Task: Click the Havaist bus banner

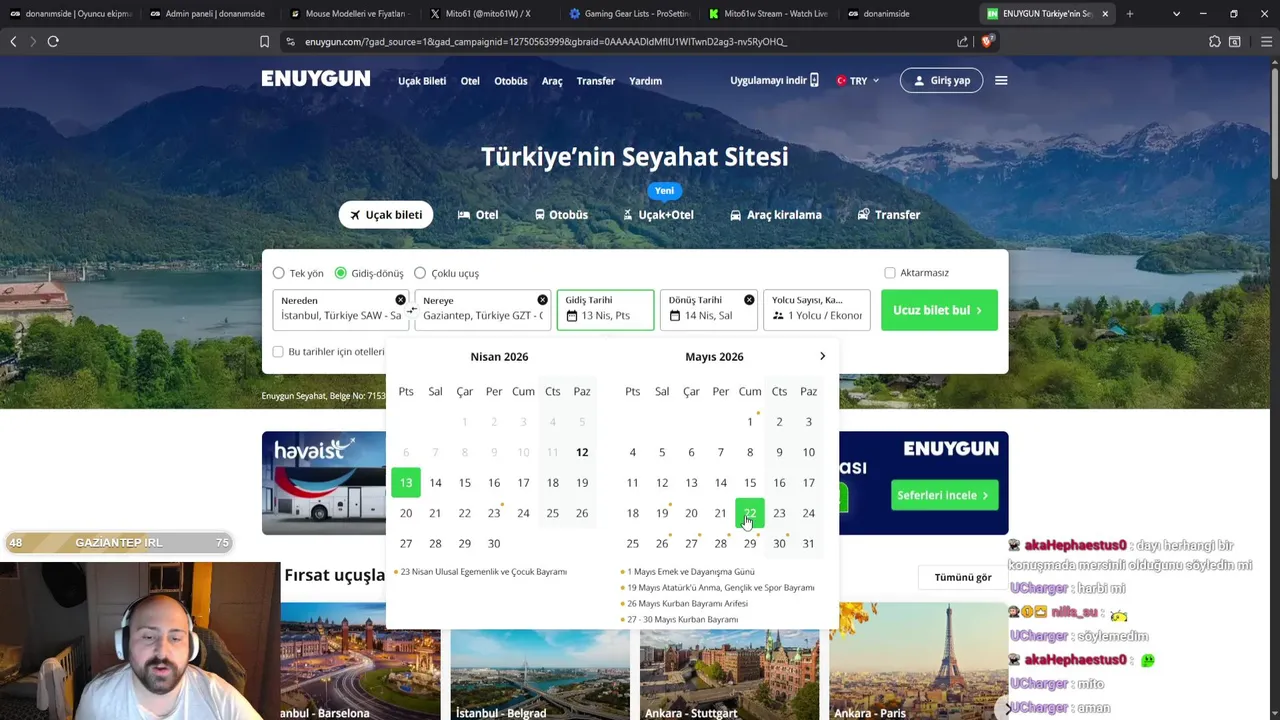Action: (x=324, y=483)
